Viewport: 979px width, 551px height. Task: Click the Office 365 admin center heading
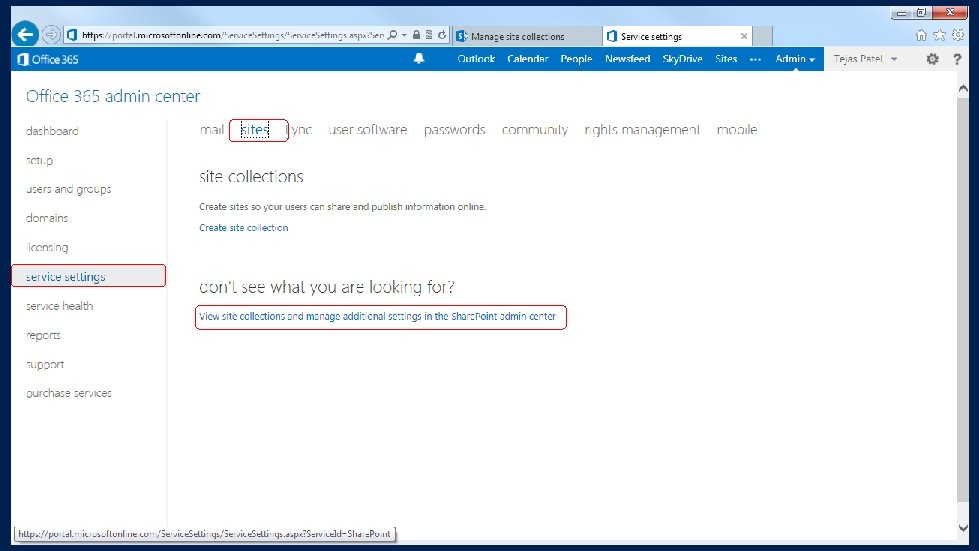click(x=113, y=96)
